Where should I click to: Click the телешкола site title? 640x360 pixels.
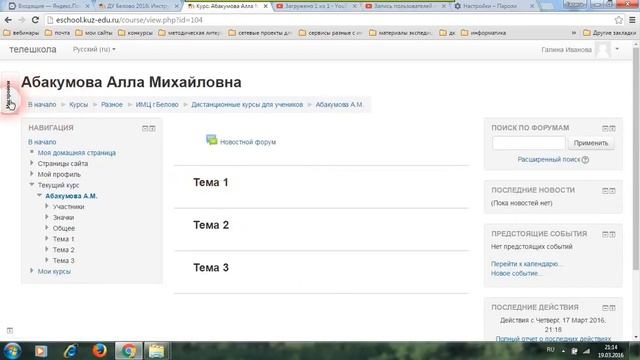coord(33,49)
